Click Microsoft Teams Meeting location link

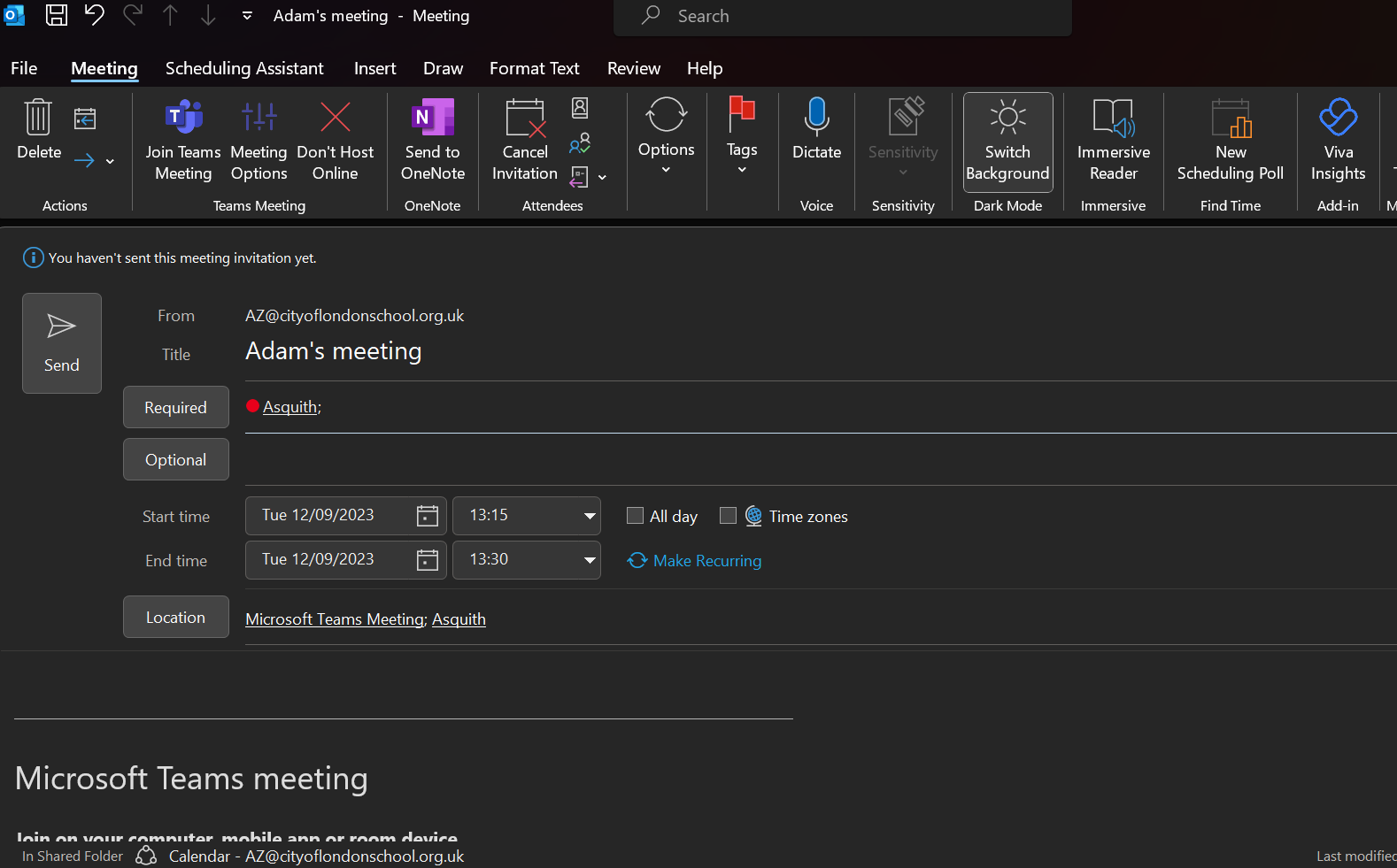pos(336,619)
